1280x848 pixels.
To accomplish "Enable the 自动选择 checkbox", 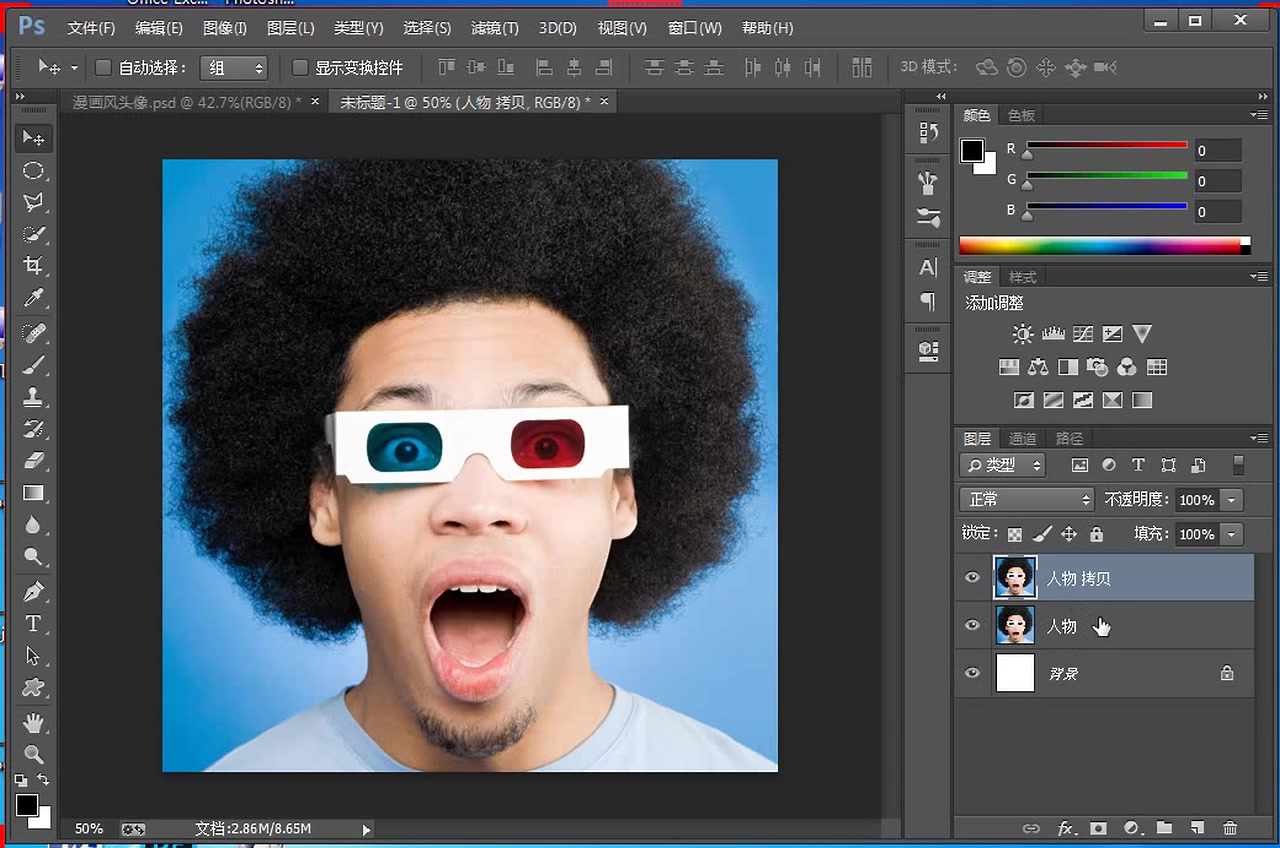I will point(103,68).
